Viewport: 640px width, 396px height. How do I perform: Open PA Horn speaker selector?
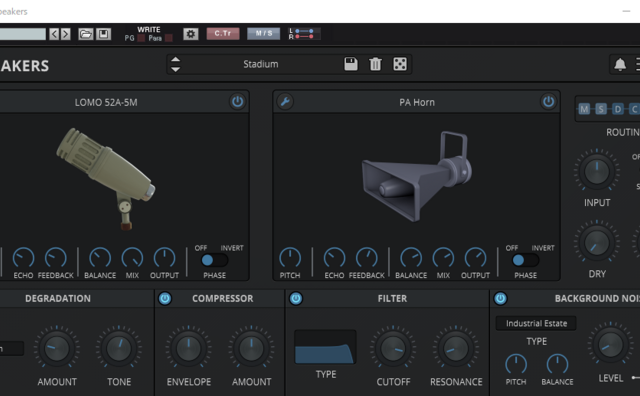point(417,102)
